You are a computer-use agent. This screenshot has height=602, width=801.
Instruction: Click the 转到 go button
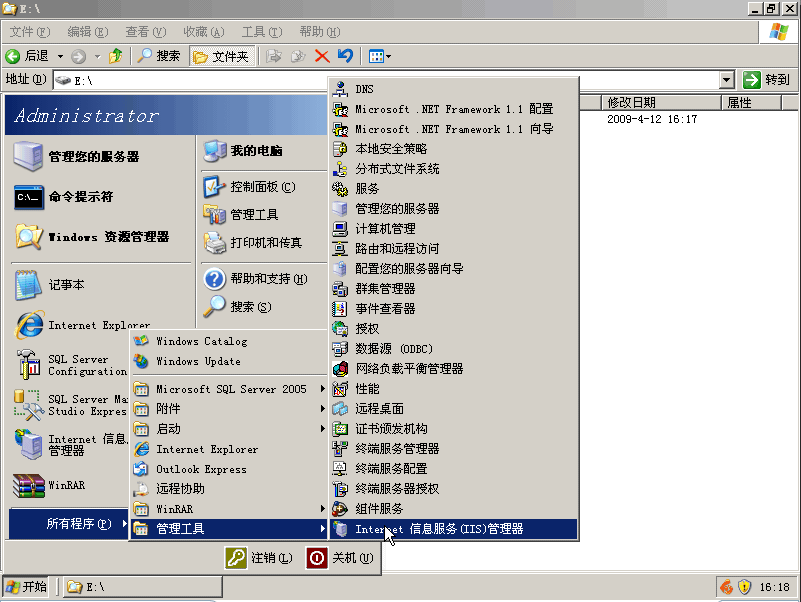click(x=767, y=80)
